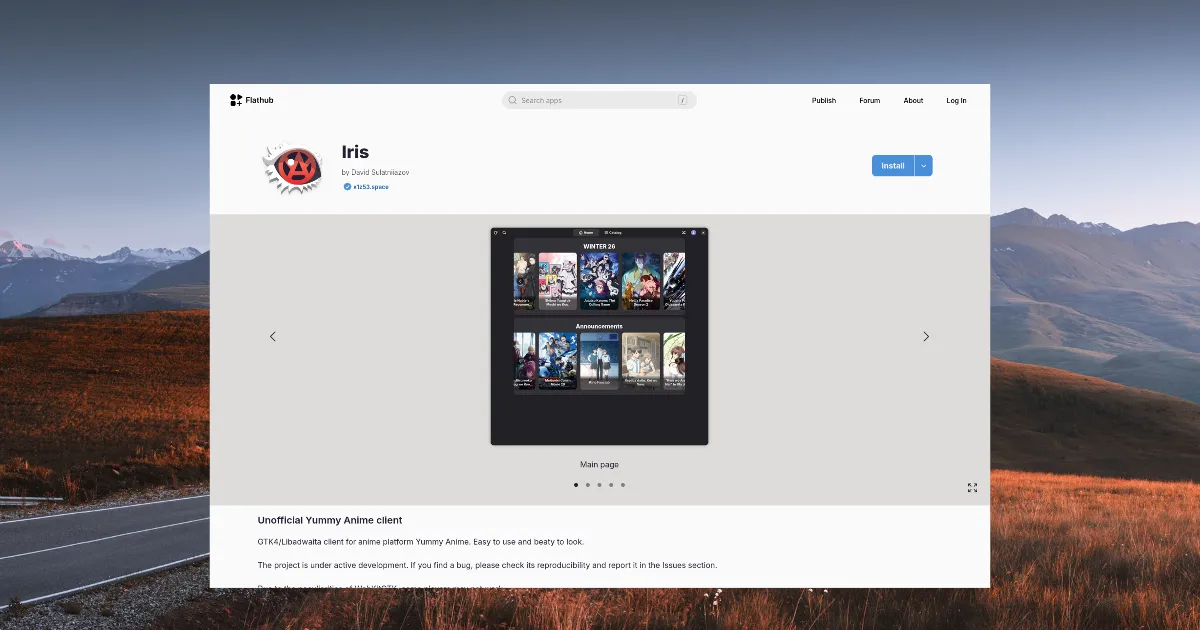The image size is (1200, 630).
Task: Open screenshot in fullscreen view
Action: [x=972, y=488]
